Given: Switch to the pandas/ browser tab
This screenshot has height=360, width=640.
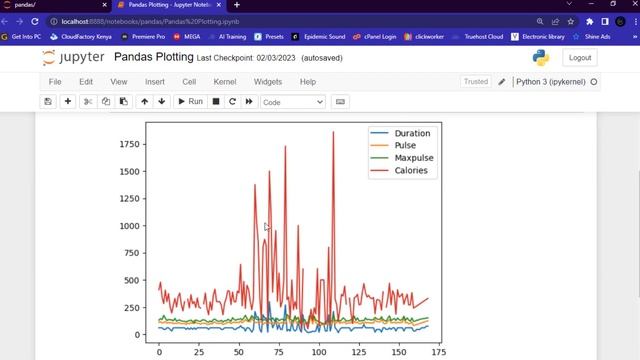Looking at the screenshot, I should (53, 5).
